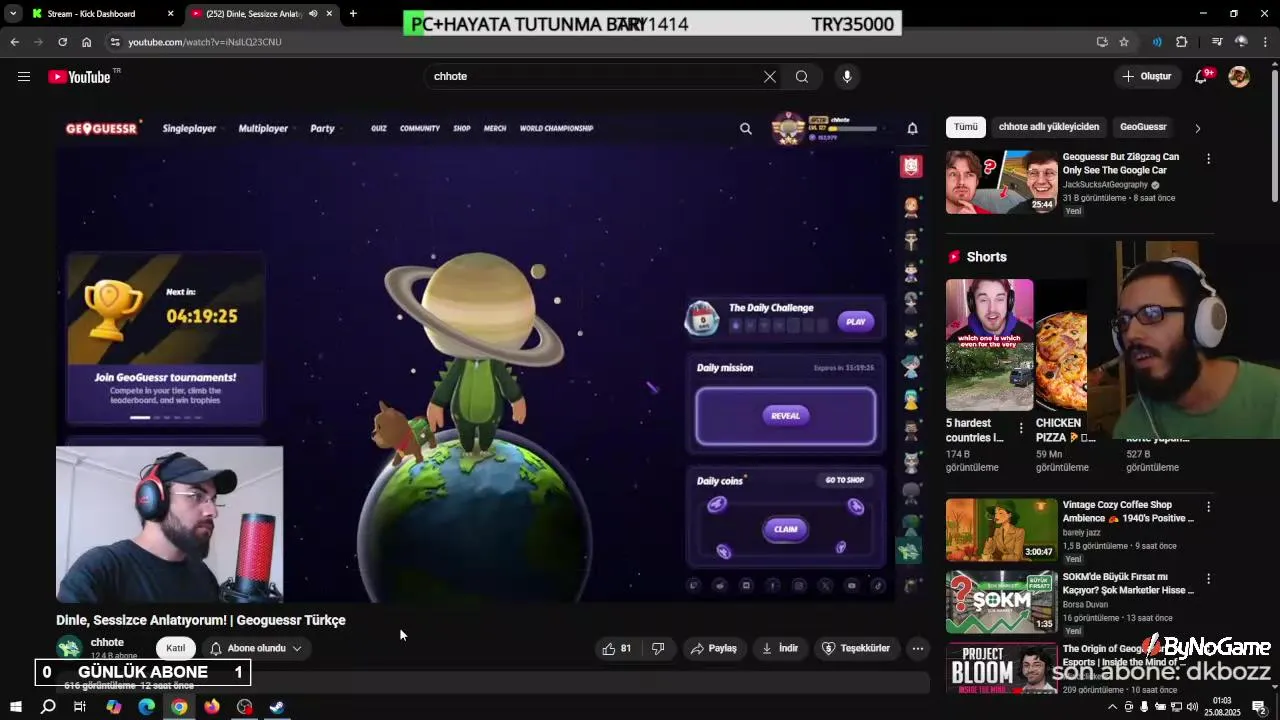Open Windows notification center icon
This screenshot has height=720, width=1280.
point(1260,707)
